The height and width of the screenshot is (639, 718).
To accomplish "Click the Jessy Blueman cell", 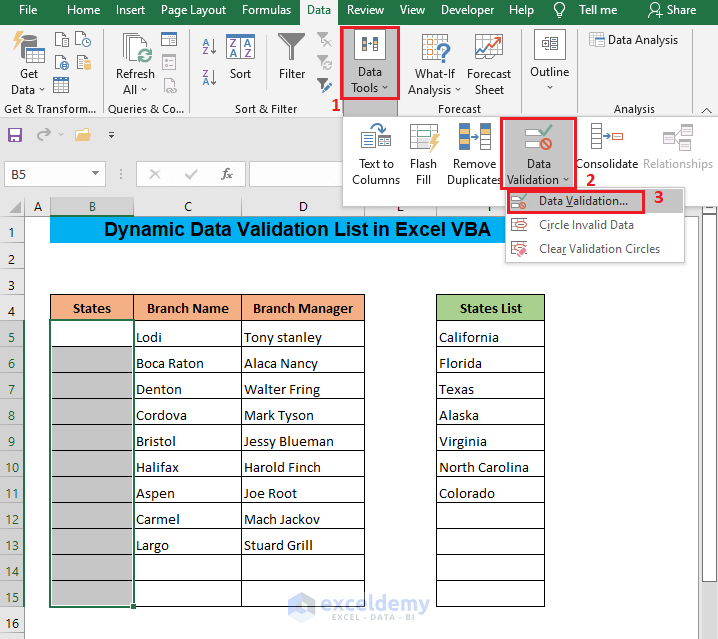I will pos(303,438).
